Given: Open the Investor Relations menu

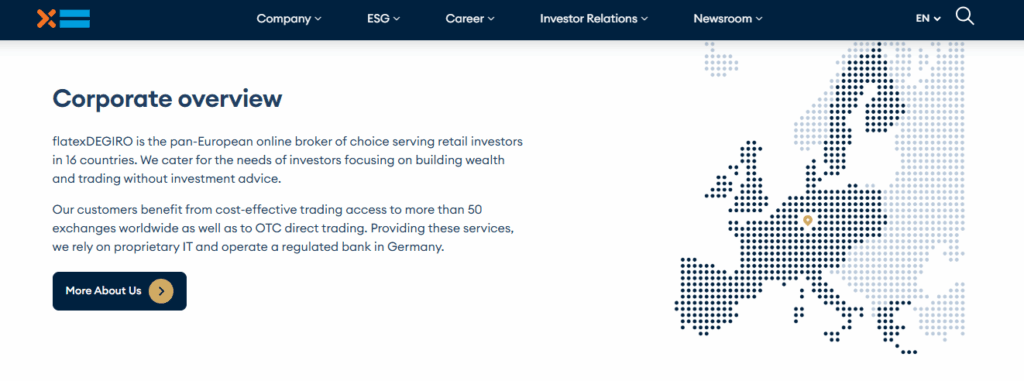Looking at the screenshot, I should pos(594,19).
